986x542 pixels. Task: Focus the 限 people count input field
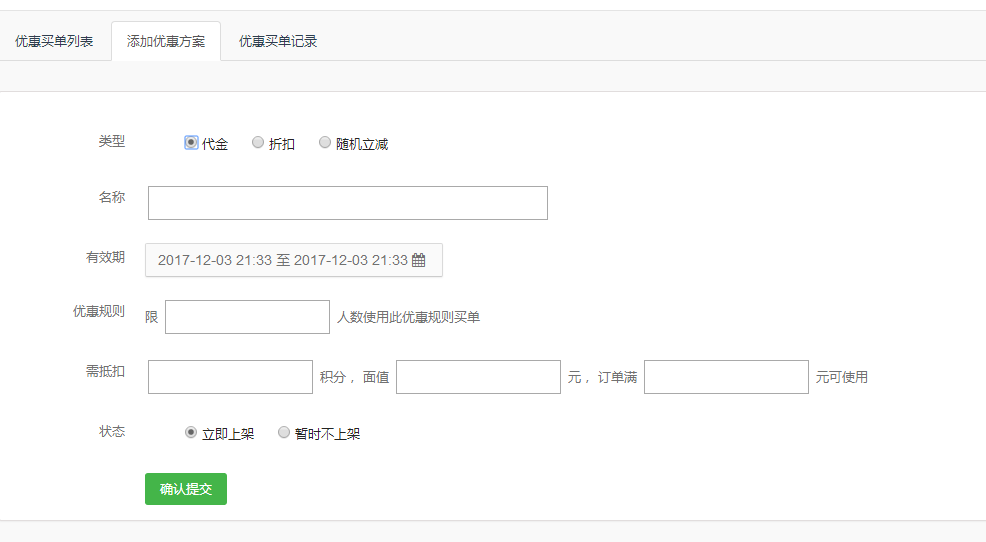point(247,317)
